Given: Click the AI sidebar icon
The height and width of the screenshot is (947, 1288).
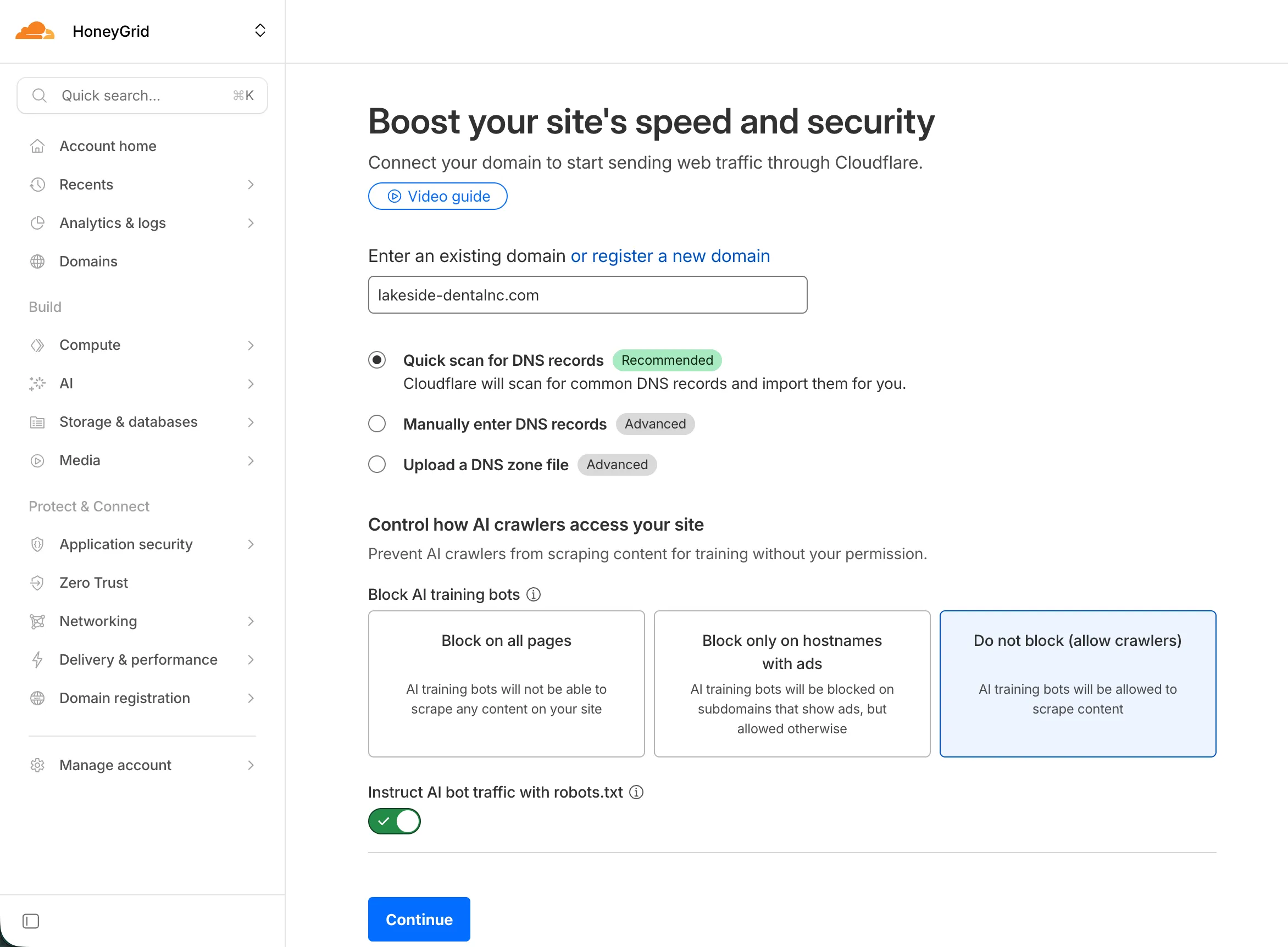Looking at the screenshot, I should point(37,383).
